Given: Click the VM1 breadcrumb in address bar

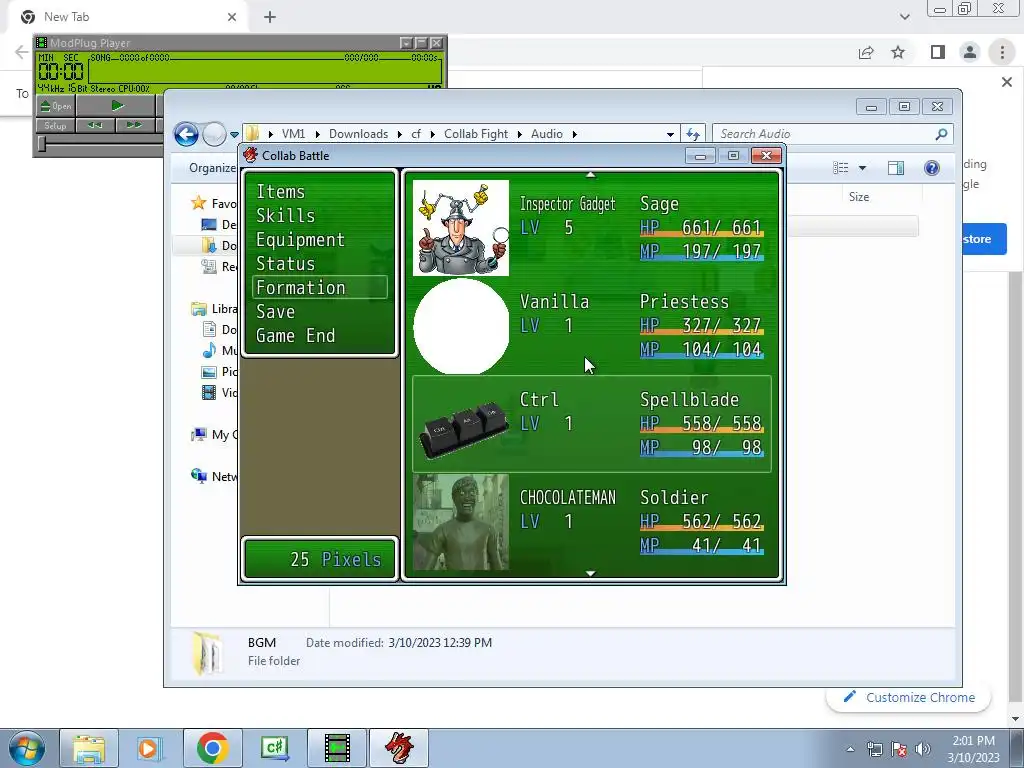Looking at the screenshot, I should point(293,134).
